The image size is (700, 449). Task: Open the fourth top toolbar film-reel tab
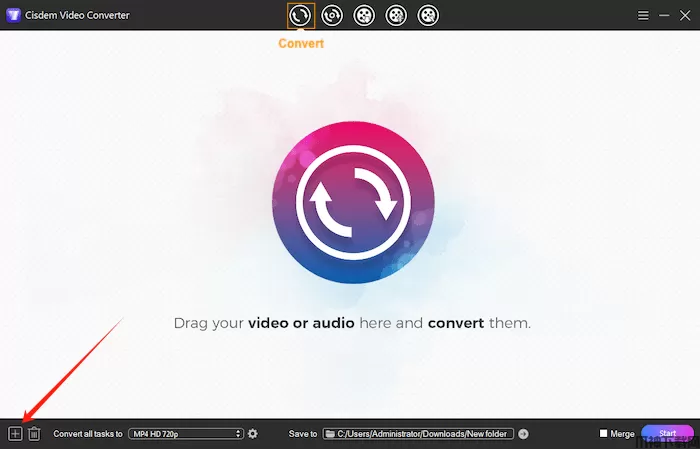coord(396,16)
